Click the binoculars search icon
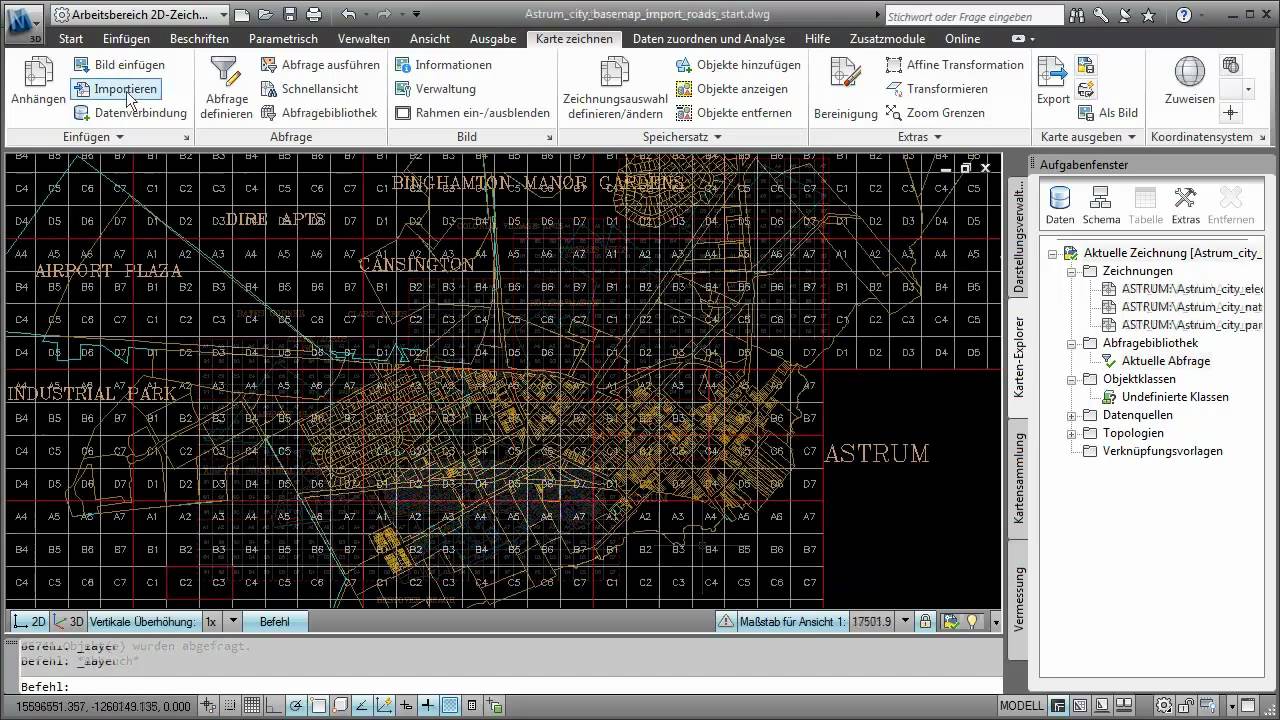This screenshot has width=1280, height=720. click(1077, 15)
